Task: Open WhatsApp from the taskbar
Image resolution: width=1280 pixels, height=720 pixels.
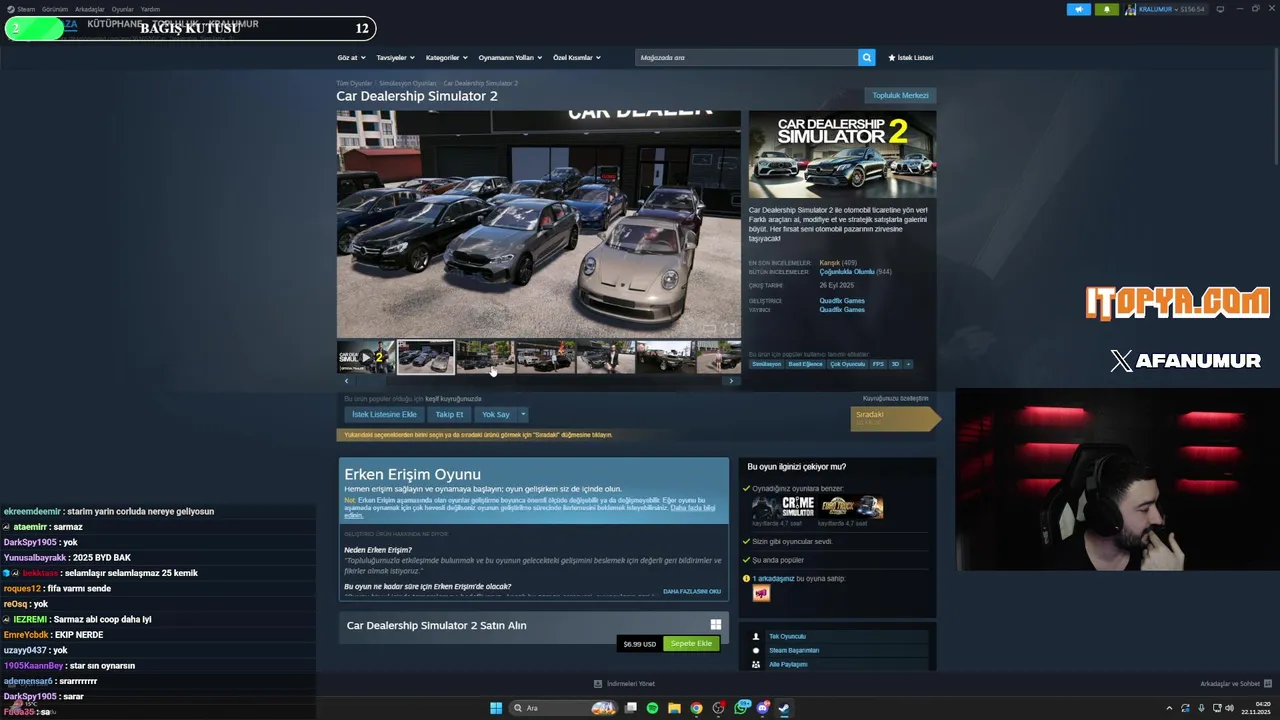Action: 741,708
